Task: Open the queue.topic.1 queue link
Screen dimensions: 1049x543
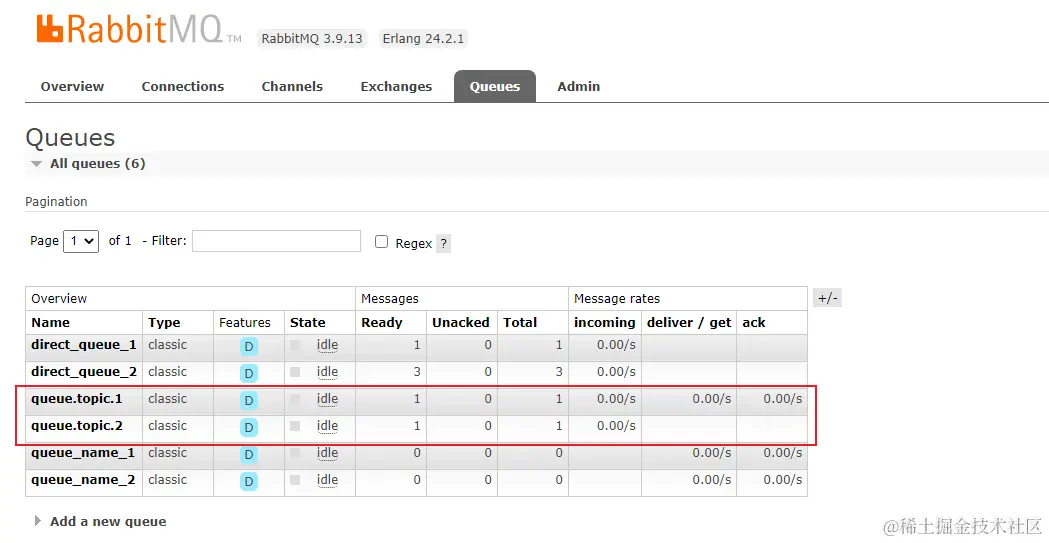Action: point(77,399)
